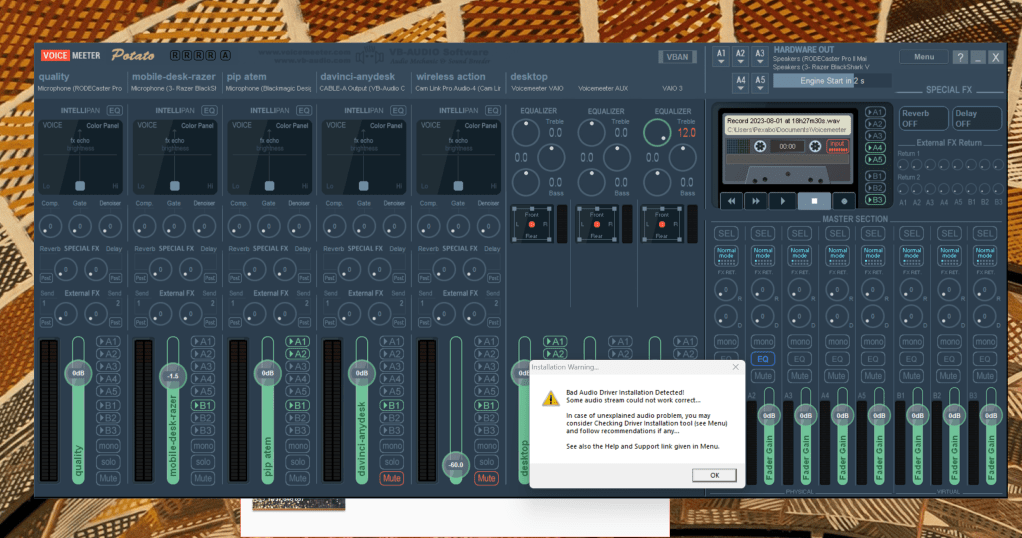Click the Bass knob on desktop equalizer

pos(525,183)
